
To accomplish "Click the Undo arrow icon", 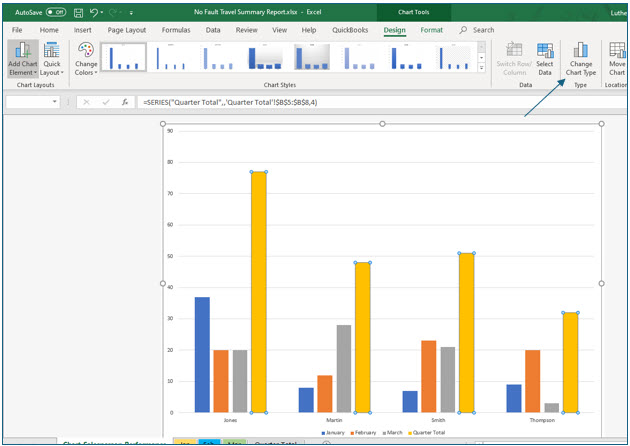I will coord(94,12).
